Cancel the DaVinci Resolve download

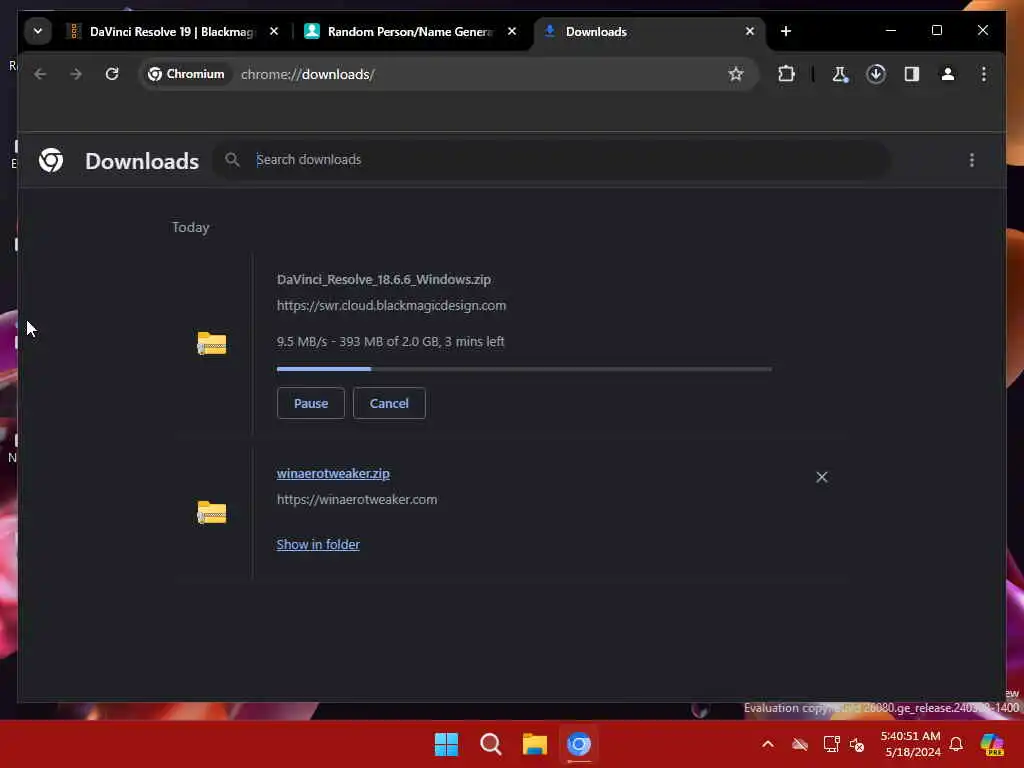tap(389, 404)
